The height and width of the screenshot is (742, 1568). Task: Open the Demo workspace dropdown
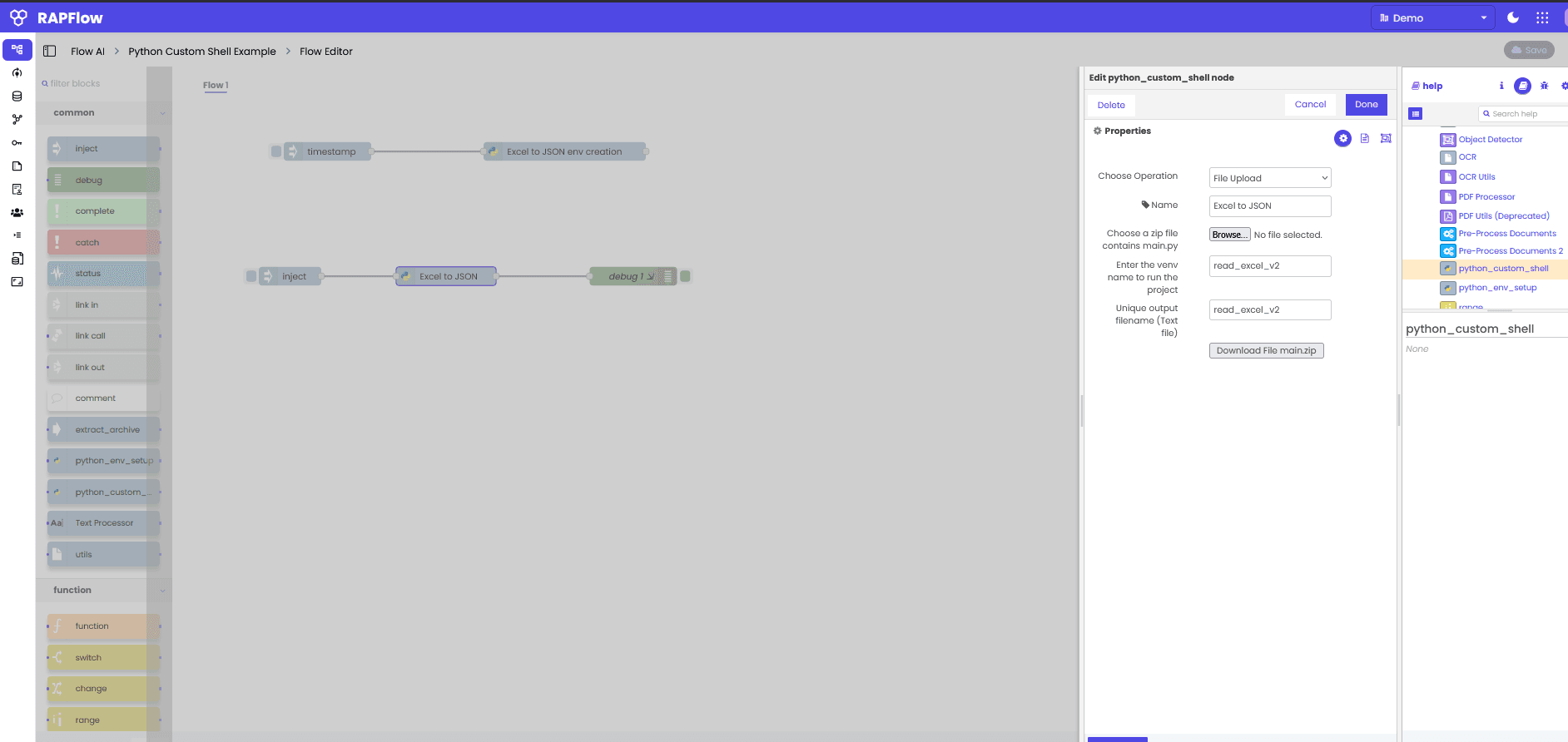[1432, 17]
